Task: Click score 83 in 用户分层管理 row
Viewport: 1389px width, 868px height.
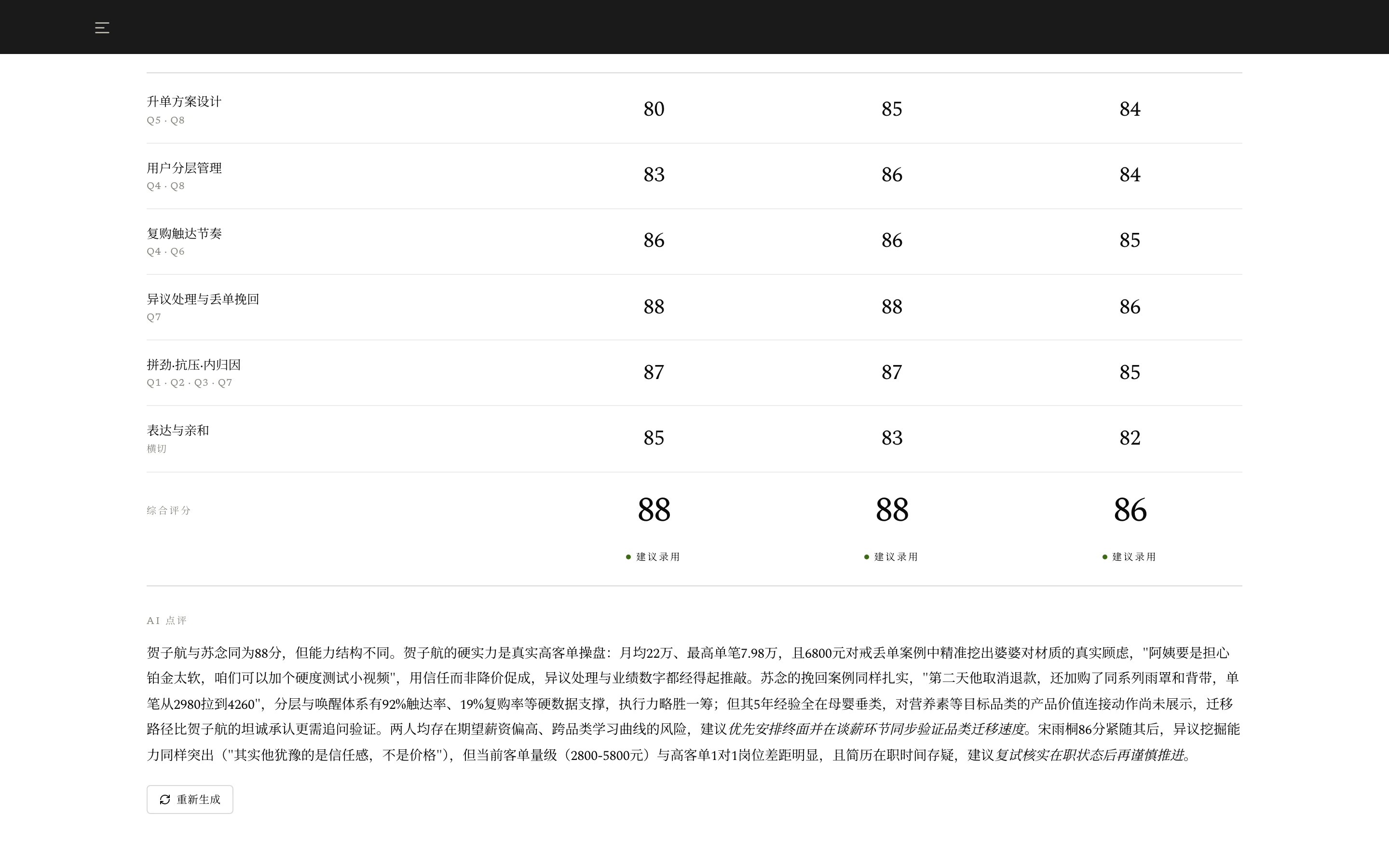Action: click(654, 175)
